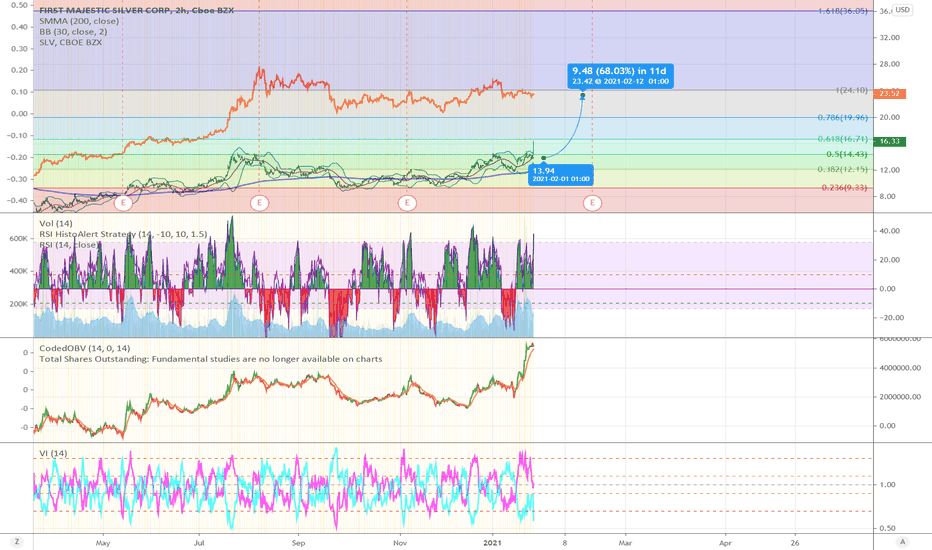Click the earnings E marker near August
The height and width of the screenshot is (550, 932).
[x=259, y=203]
